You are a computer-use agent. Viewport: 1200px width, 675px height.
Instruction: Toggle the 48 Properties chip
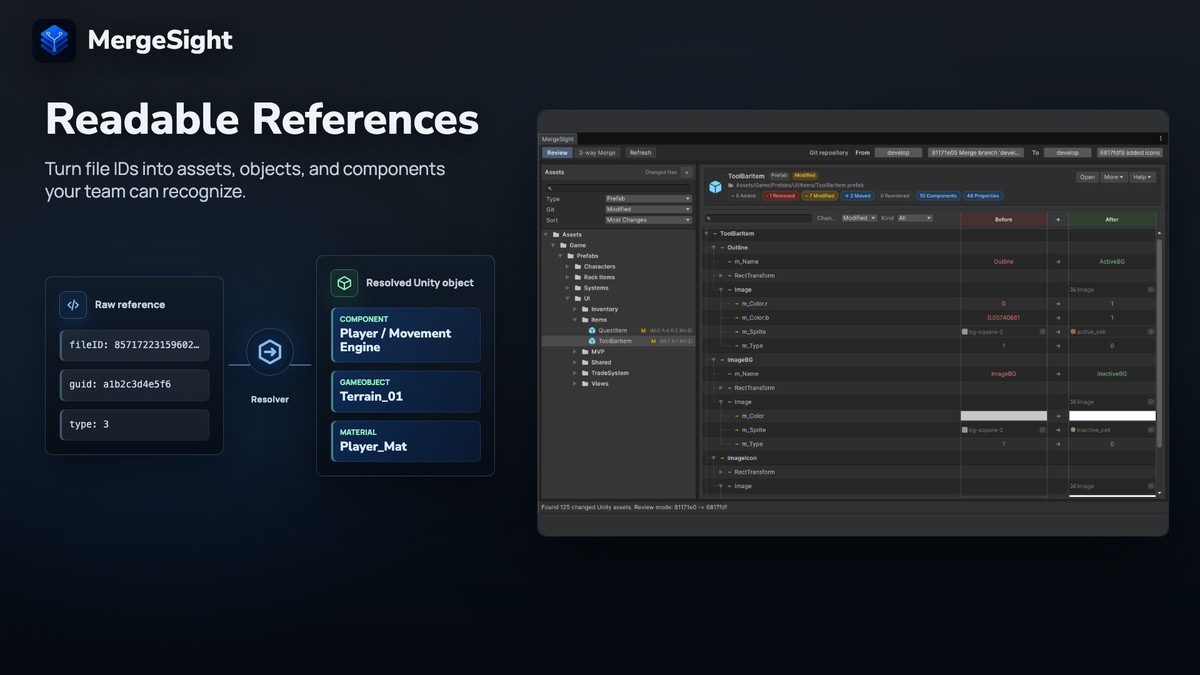click(x=985, y=196)
